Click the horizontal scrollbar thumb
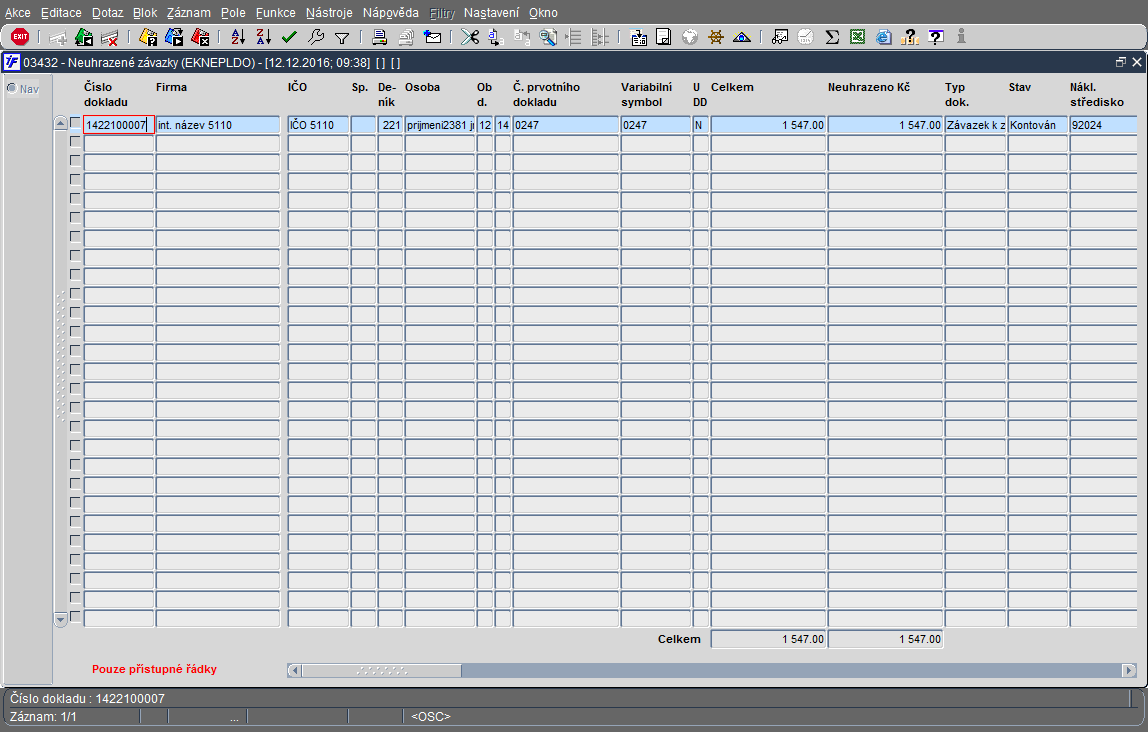Viewport: 1148px width, 732px height. point(381,671)
